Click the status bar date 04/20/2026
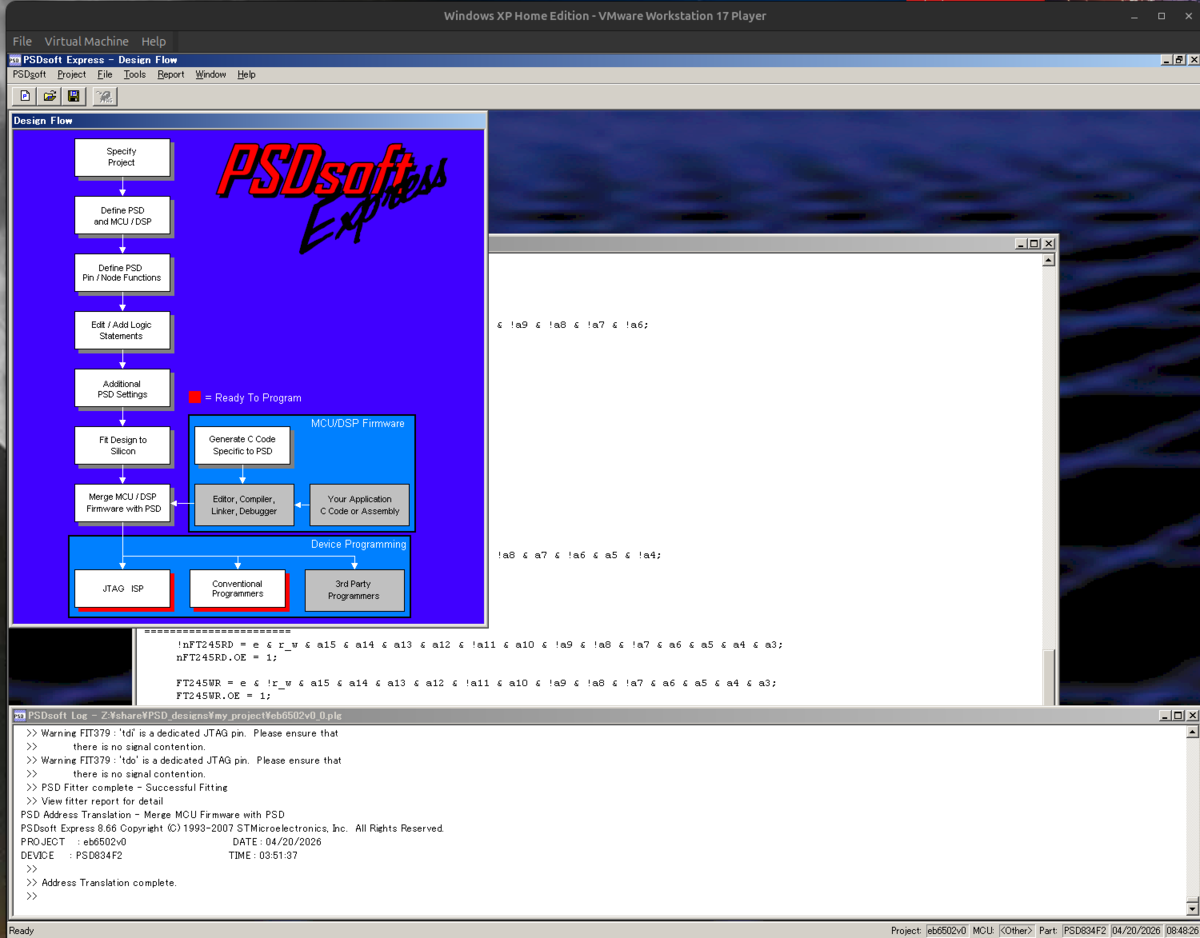1200x938 pixels. point(1135,931)
